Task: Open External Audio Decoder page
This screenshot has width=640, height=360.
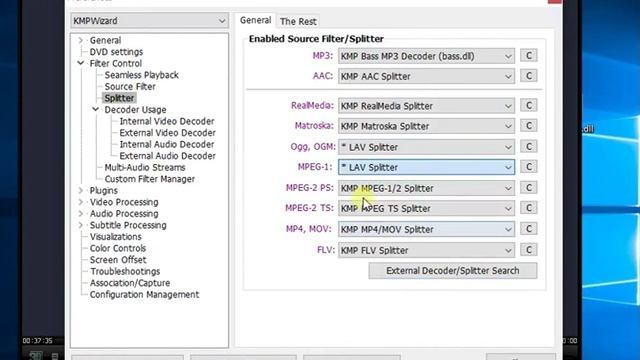Action: click(167, 156)
